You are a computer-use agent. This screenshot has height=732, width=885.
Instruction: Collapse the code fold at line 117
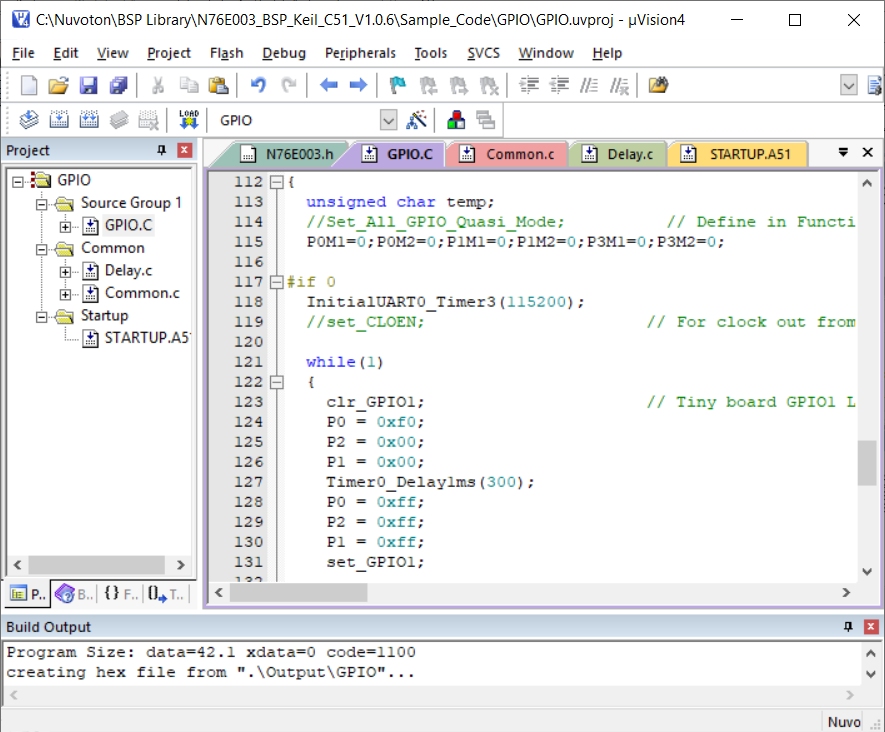pos(276,282)
